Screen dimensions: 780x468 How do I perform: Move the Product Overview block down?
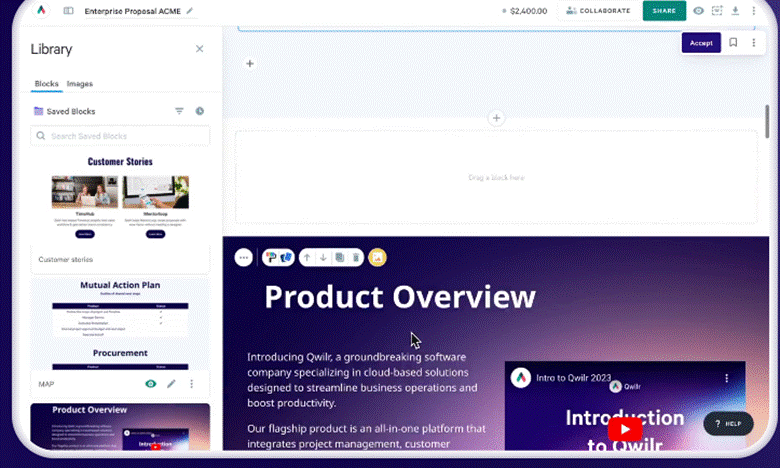323,258
